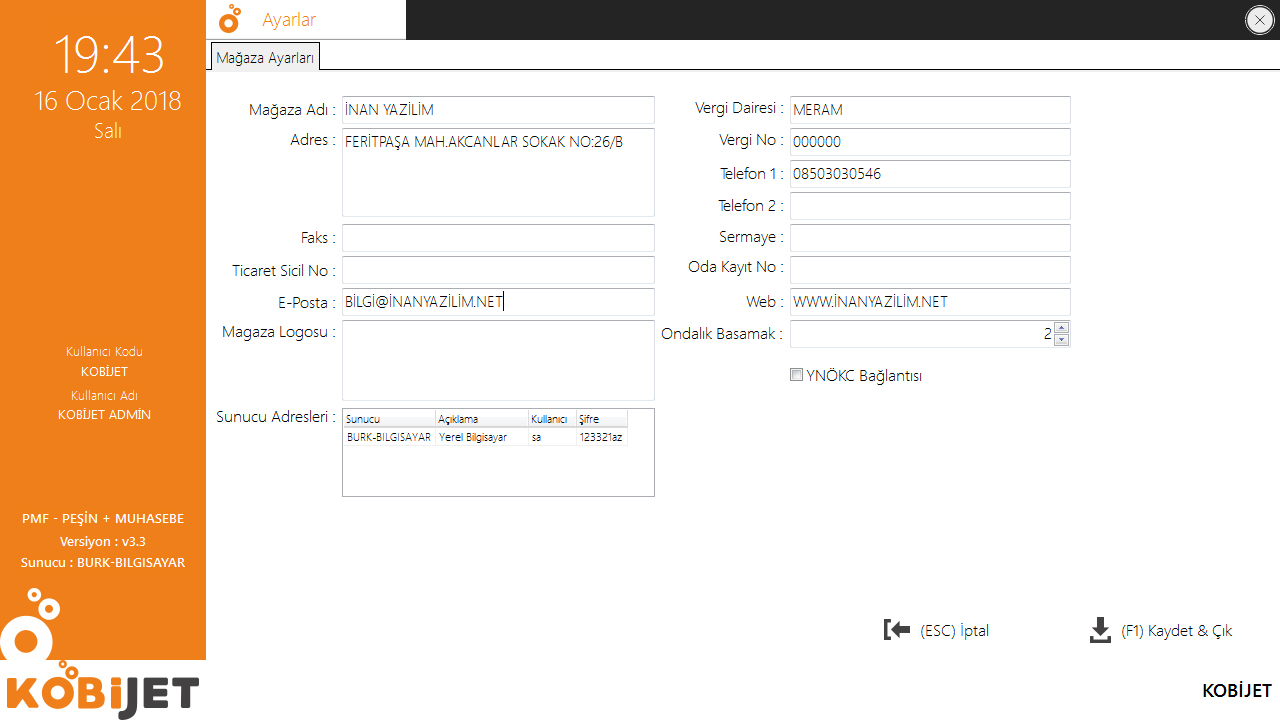Screen dimensions: 1280x720
Task: Click the Web address field
Action: click(x=930, y=302)
